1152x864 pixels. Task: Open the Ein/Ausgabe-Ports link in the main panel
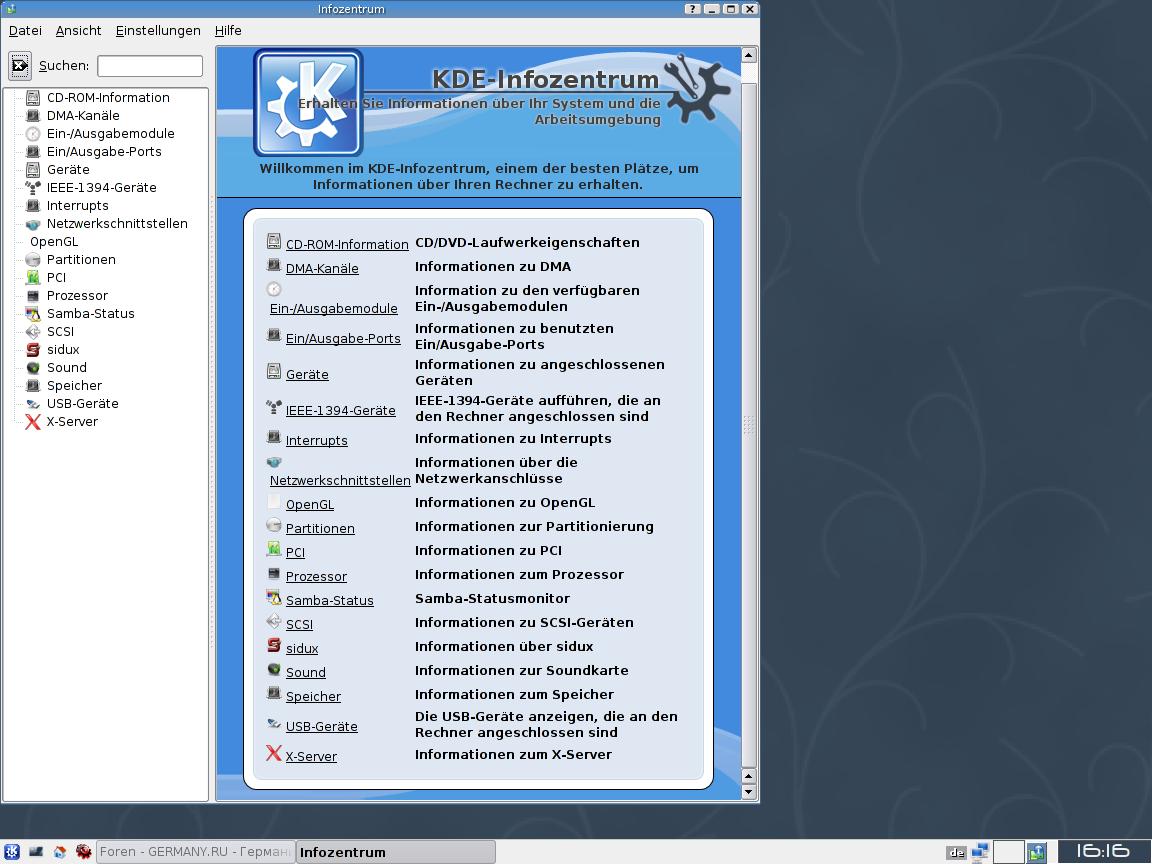point(343,339)
